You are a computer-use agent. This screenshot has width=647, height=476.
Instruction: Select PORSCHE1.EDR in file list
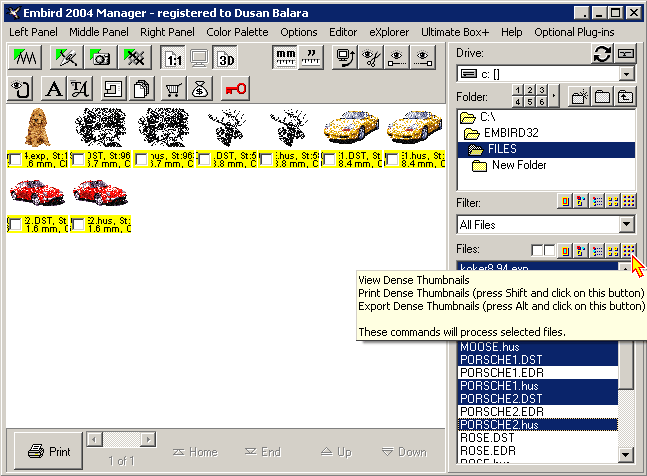[538, 372]
